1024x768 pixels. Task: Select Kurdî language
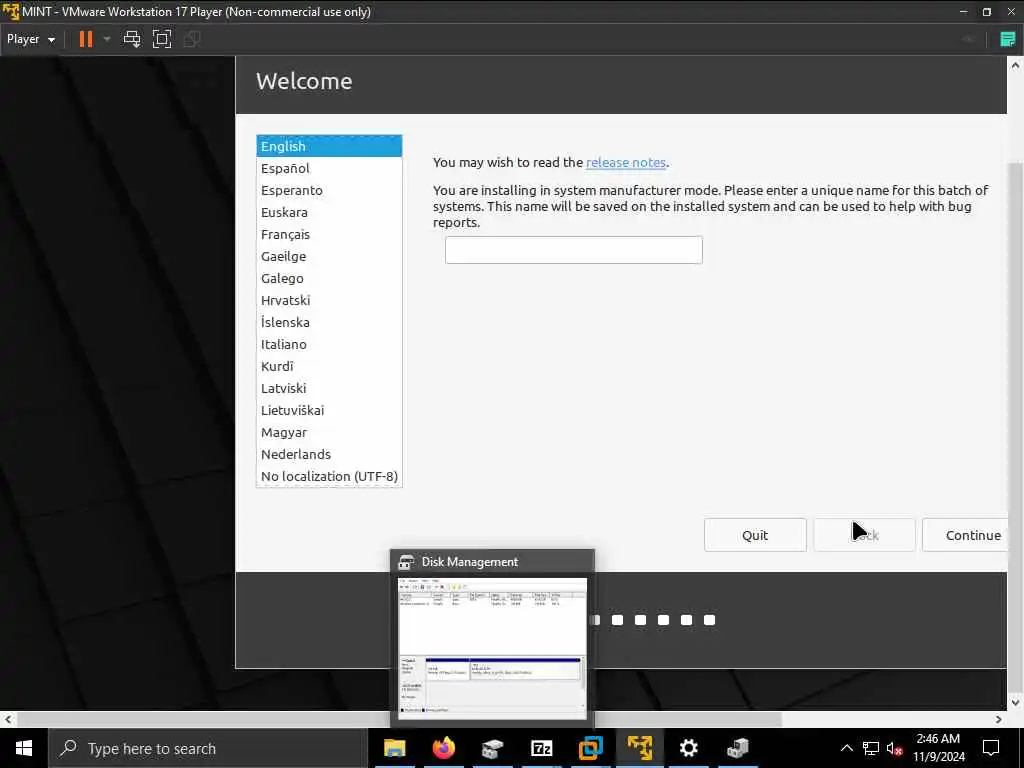[329, 366]
